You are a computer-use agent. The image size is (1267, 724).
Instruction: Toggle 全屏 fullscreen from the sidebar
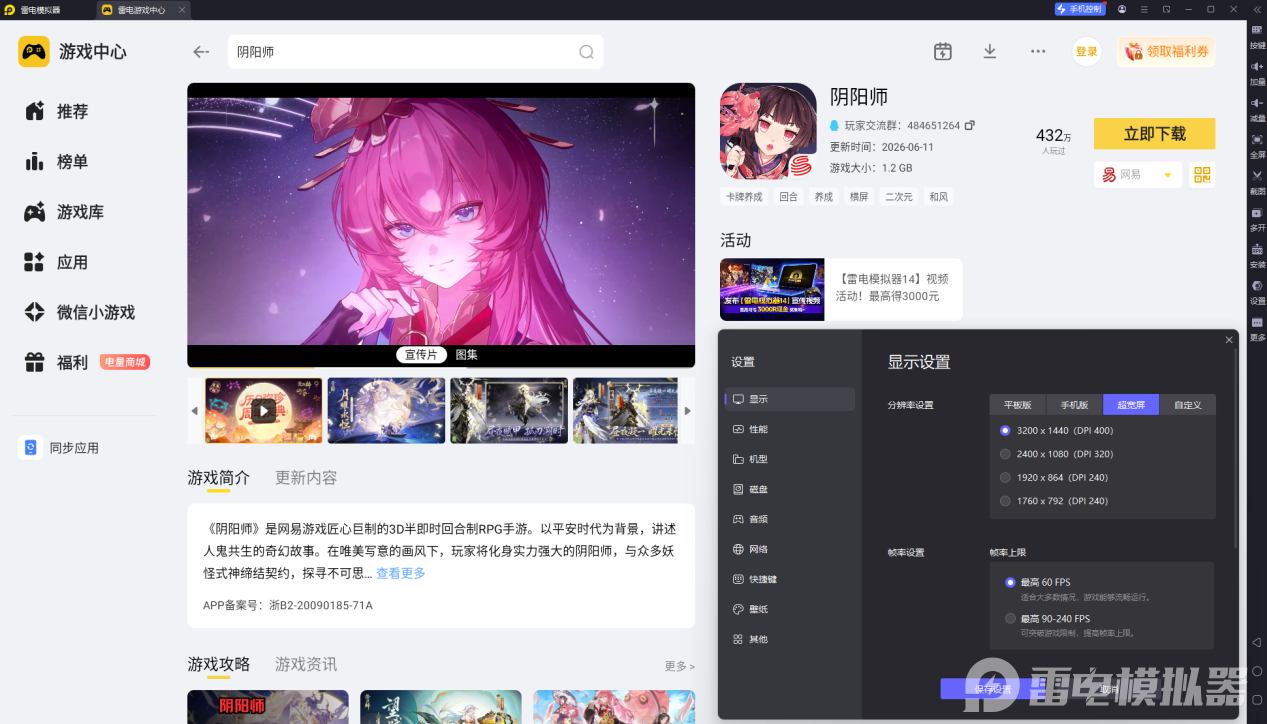[1257, 144]
